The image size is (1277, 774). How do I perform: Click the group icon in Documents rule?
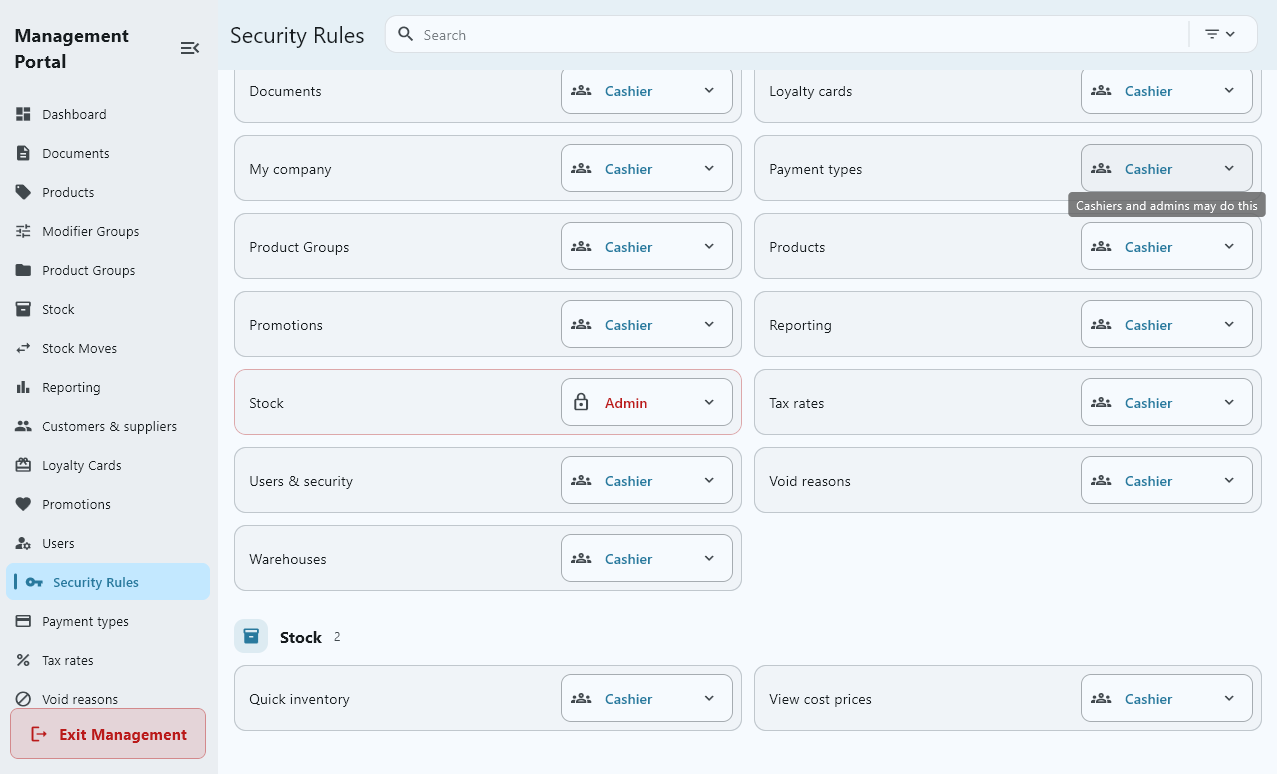pyautogui.click(x=581, y=90)
